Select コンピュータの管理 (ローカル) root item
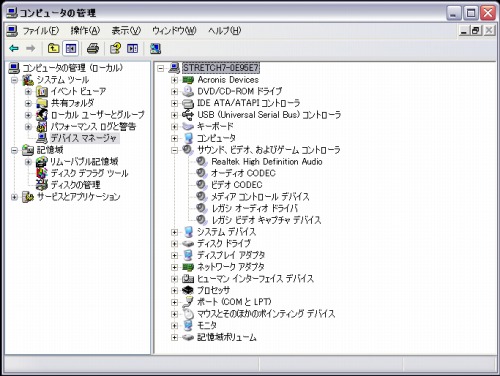The height and width of the screenshot is (376, 500). coord(72,68)
